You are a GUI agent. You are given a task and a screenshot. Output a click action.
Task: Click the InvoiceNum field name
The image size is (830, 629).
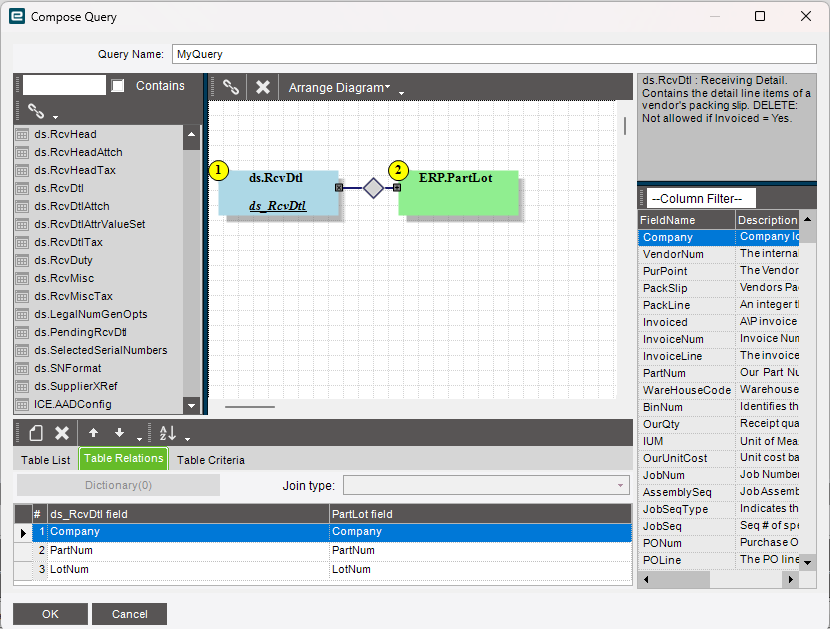coord(673,339)
